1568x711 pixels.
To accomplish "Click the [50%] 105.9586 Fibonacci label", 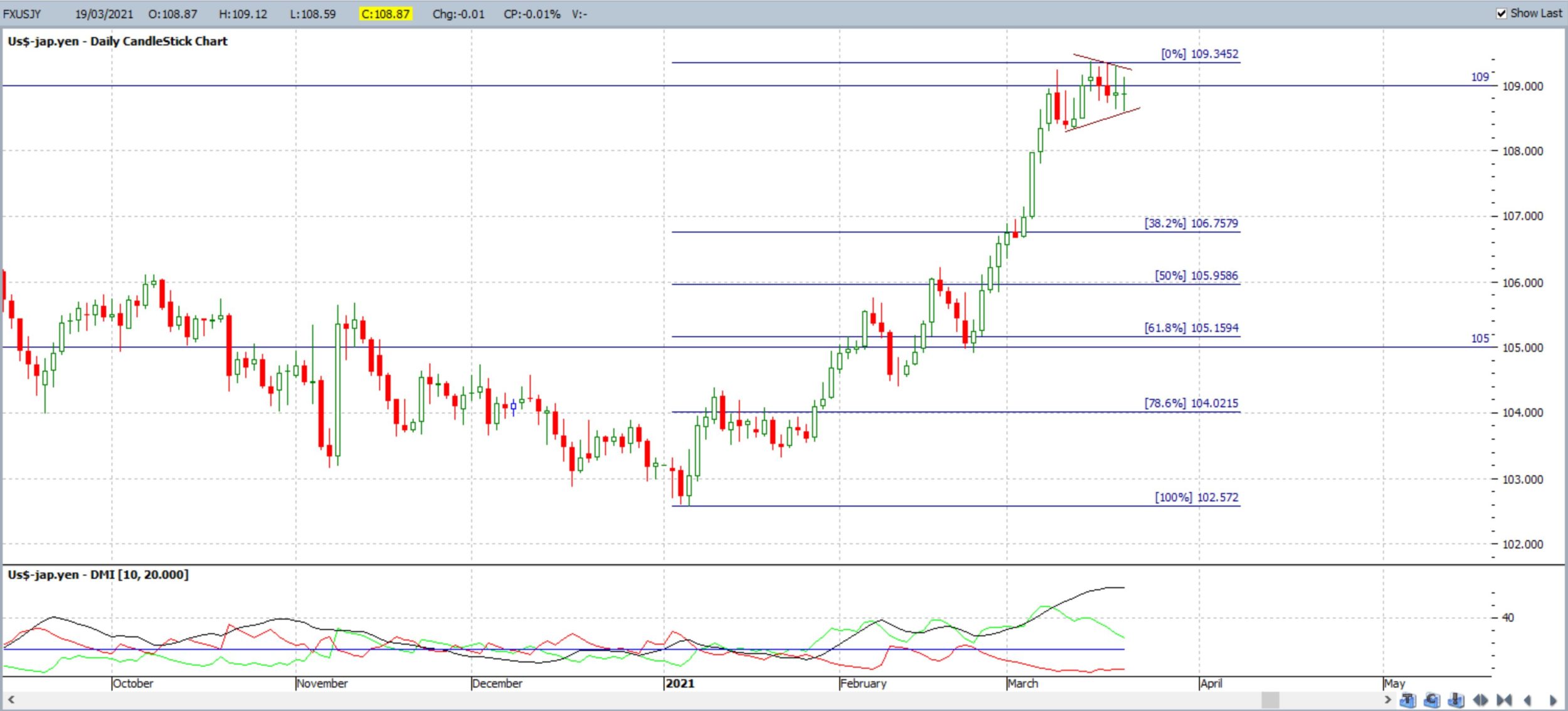I will [x=1197, y=276].
